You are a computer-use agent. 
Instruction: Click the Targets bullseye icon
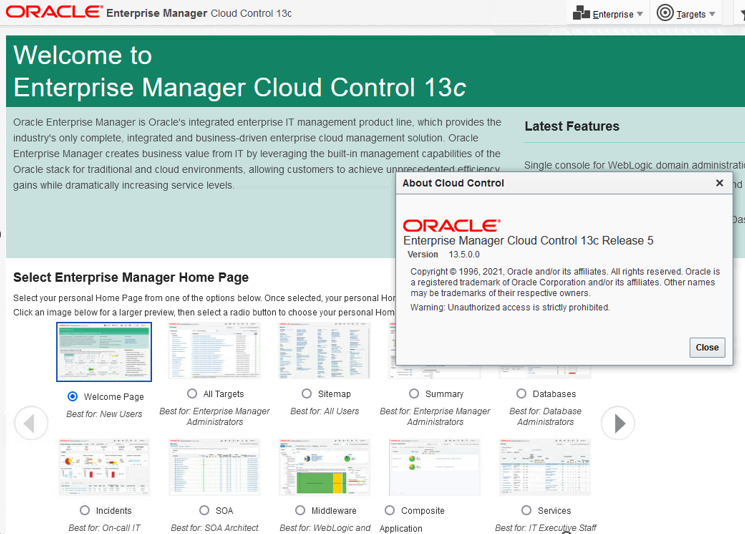click(x=665, y=13)
